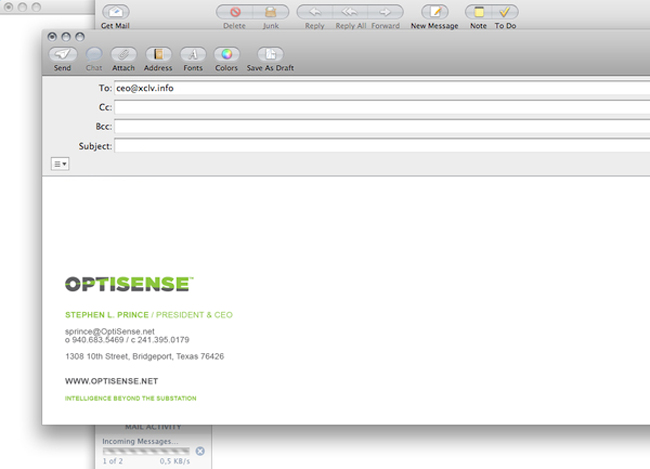This screenshot has height=469, width=650.
Task: Click the '1 of 2' status text
Action: point(113,461)
